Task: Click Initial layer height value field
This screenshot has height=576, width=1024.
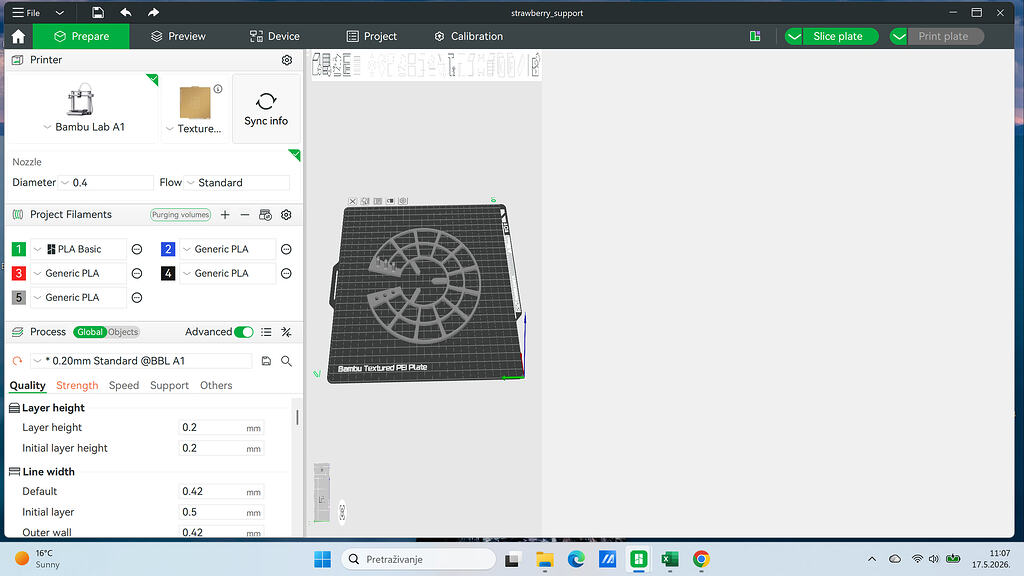Action: [221, 449]
